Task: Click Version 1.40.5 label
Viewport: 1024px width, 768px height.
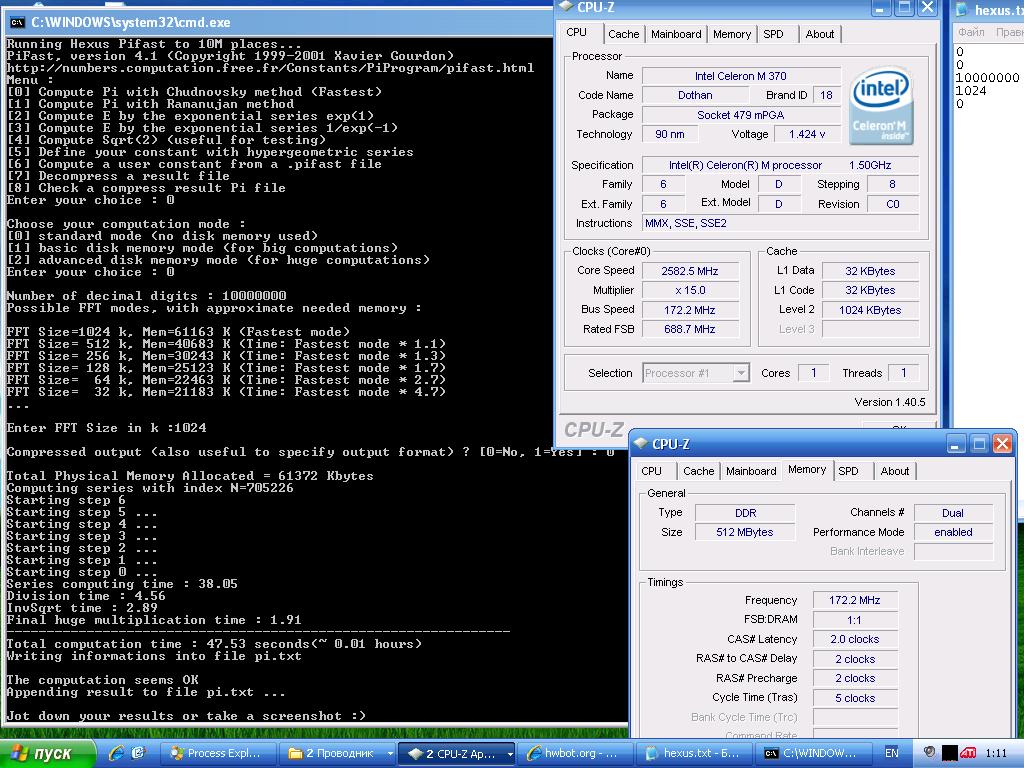Action: click(x=889, y=402)
